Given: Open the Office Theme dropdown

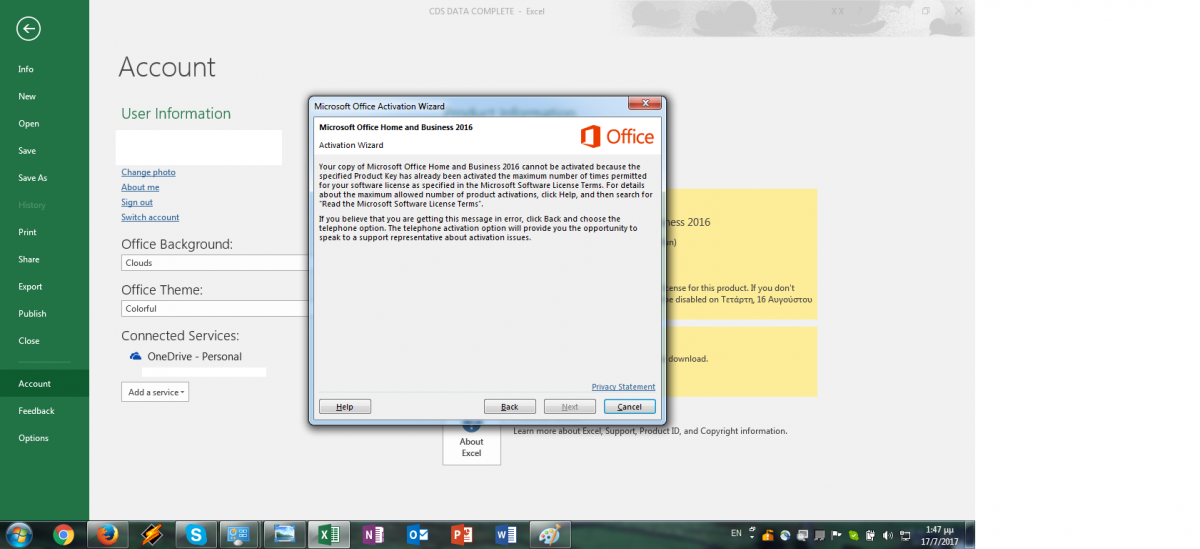Looking at the screenshot, I should point(214,309).
